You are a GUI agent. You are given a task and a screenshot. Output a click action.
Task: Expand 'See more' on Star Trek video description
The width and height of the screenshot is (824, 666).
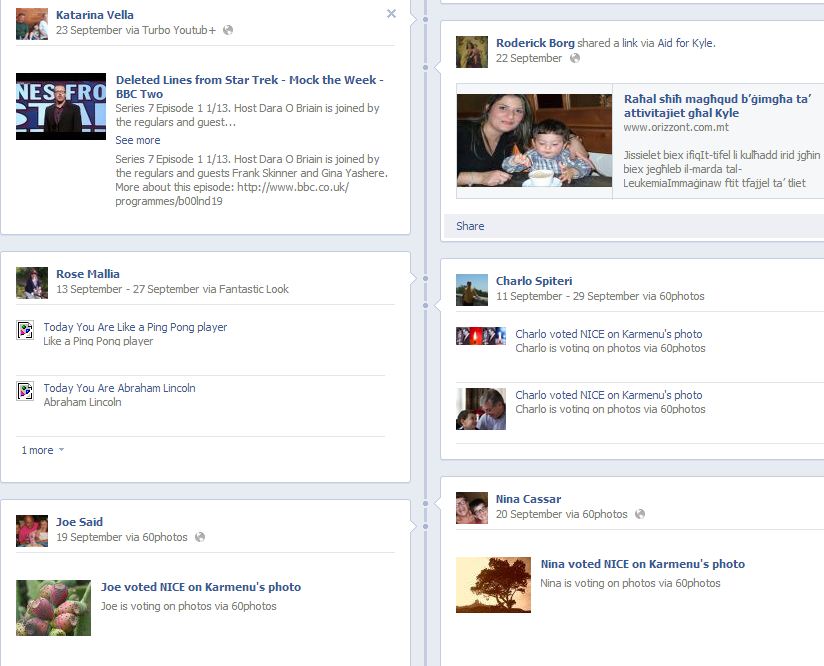coord(137,140)
